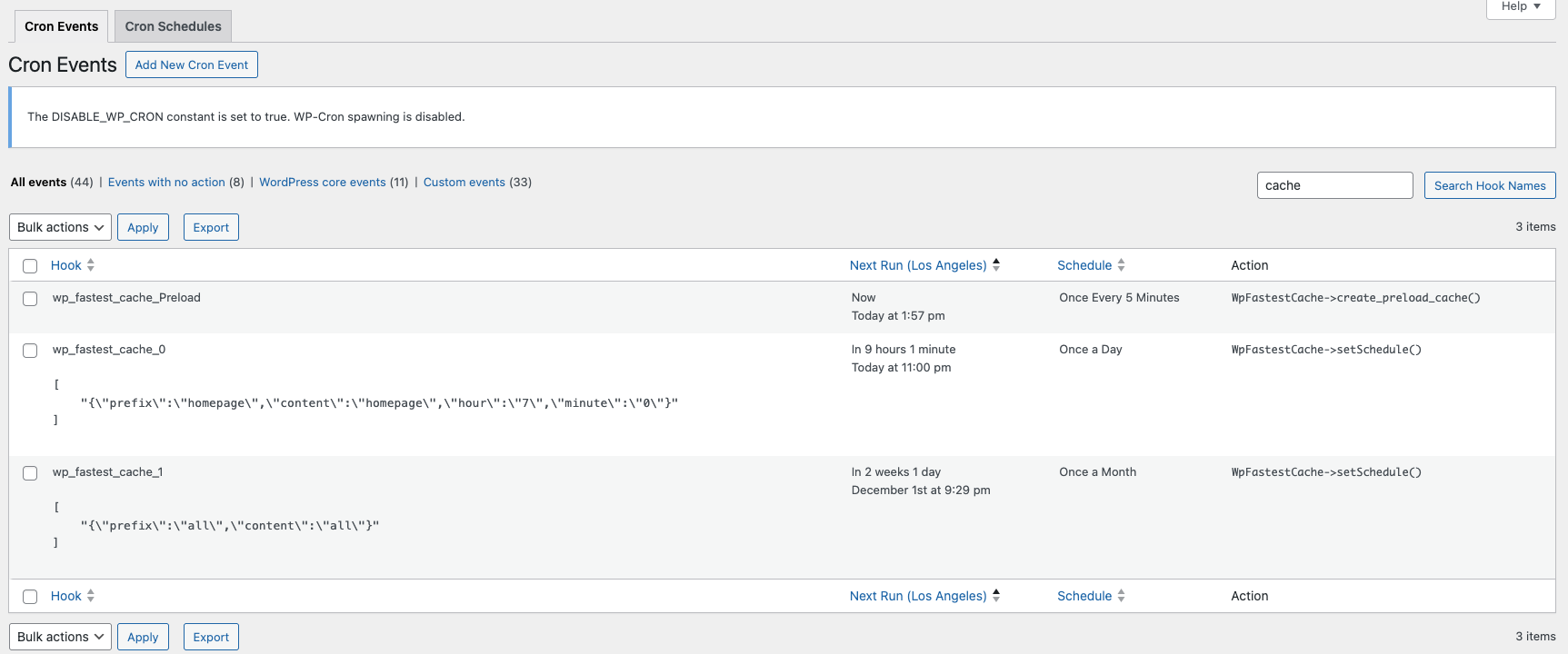Viewport: 1568px width, 654px height.
Task: Expand the Help panel dropdown
Action: [1521, 7]
